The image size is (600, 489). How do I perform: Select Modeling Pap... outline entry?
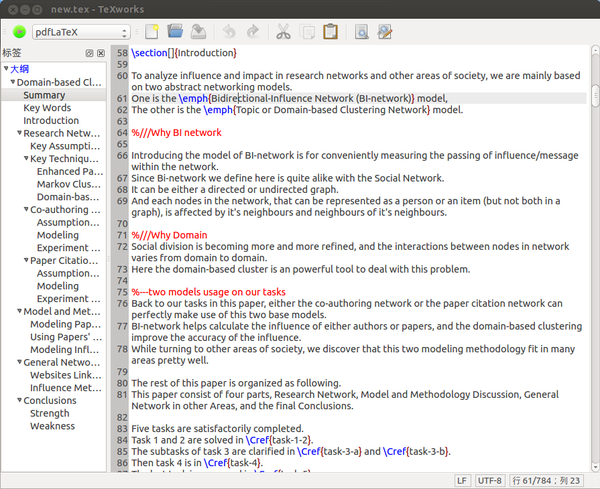click(65, 324)
